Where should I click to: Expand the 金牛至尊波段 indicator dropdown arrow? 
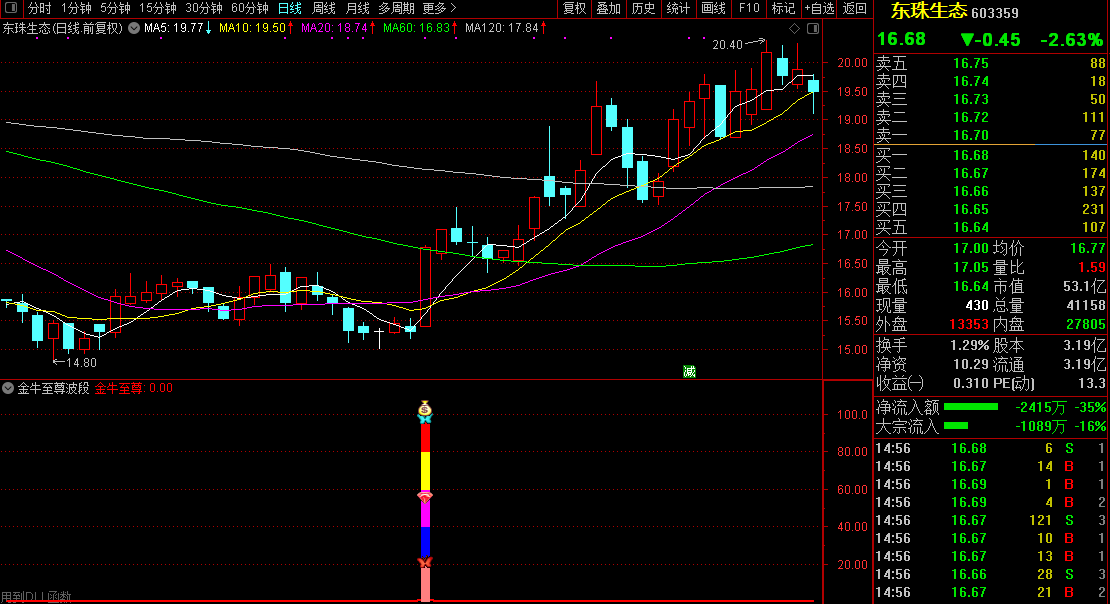[x=8, y=388]
